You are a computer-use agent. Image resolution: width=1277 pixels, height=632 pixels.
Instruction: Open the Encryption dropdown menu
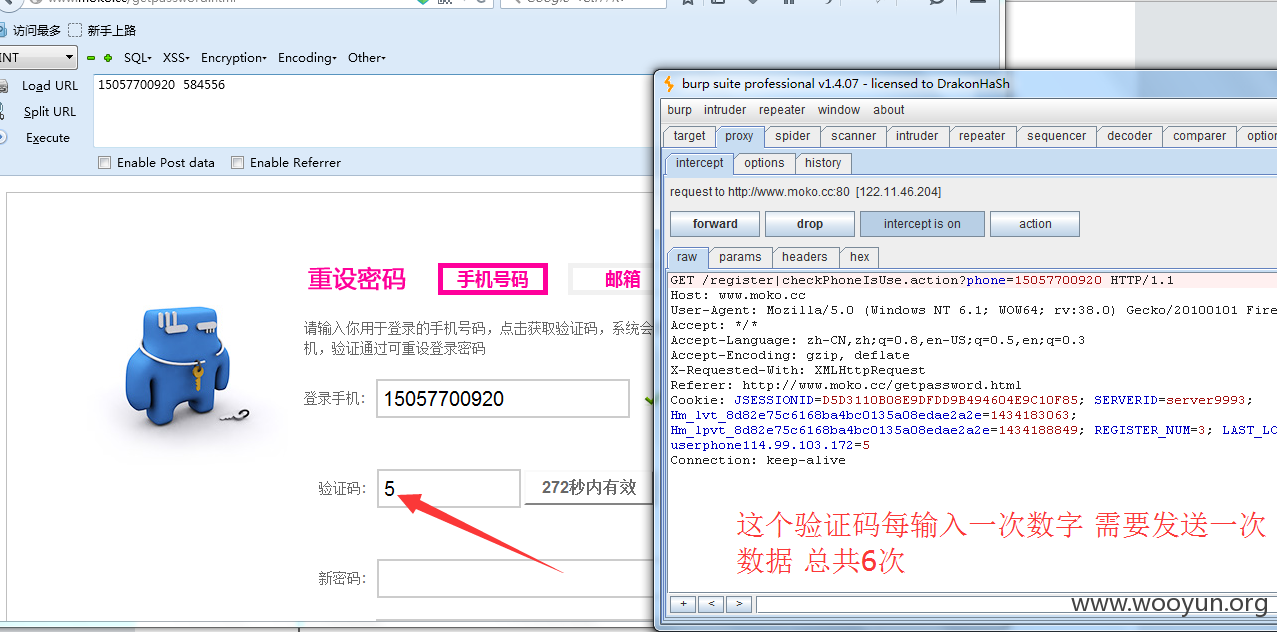coord(234,58)
